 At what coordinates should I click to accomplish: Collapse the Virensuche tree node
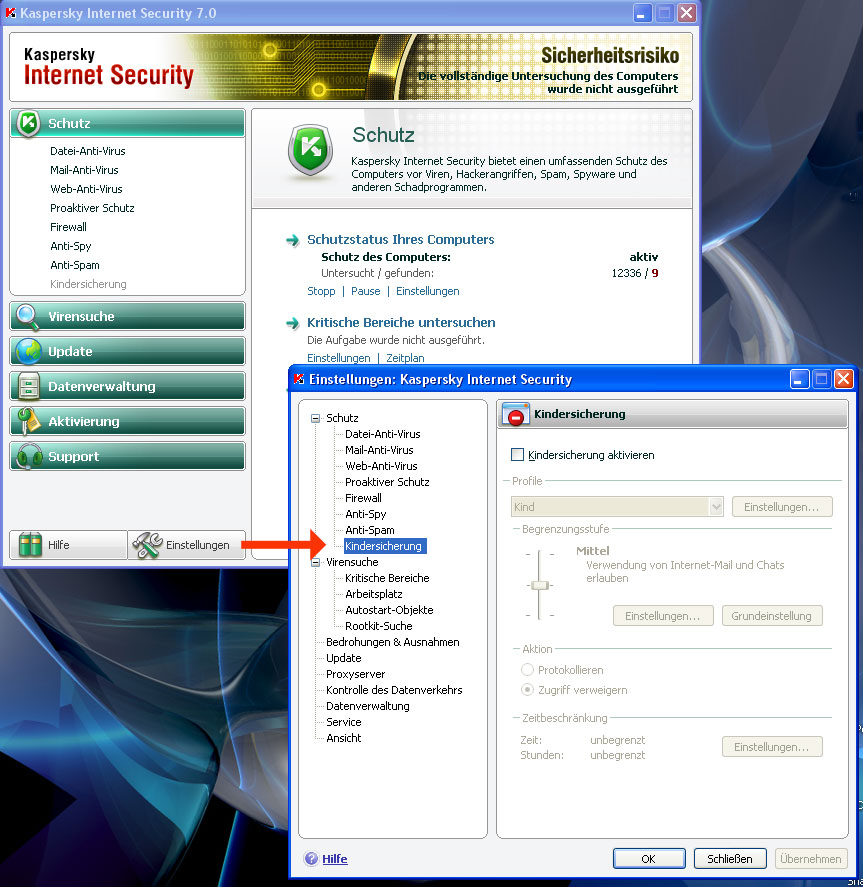[316, 562]
